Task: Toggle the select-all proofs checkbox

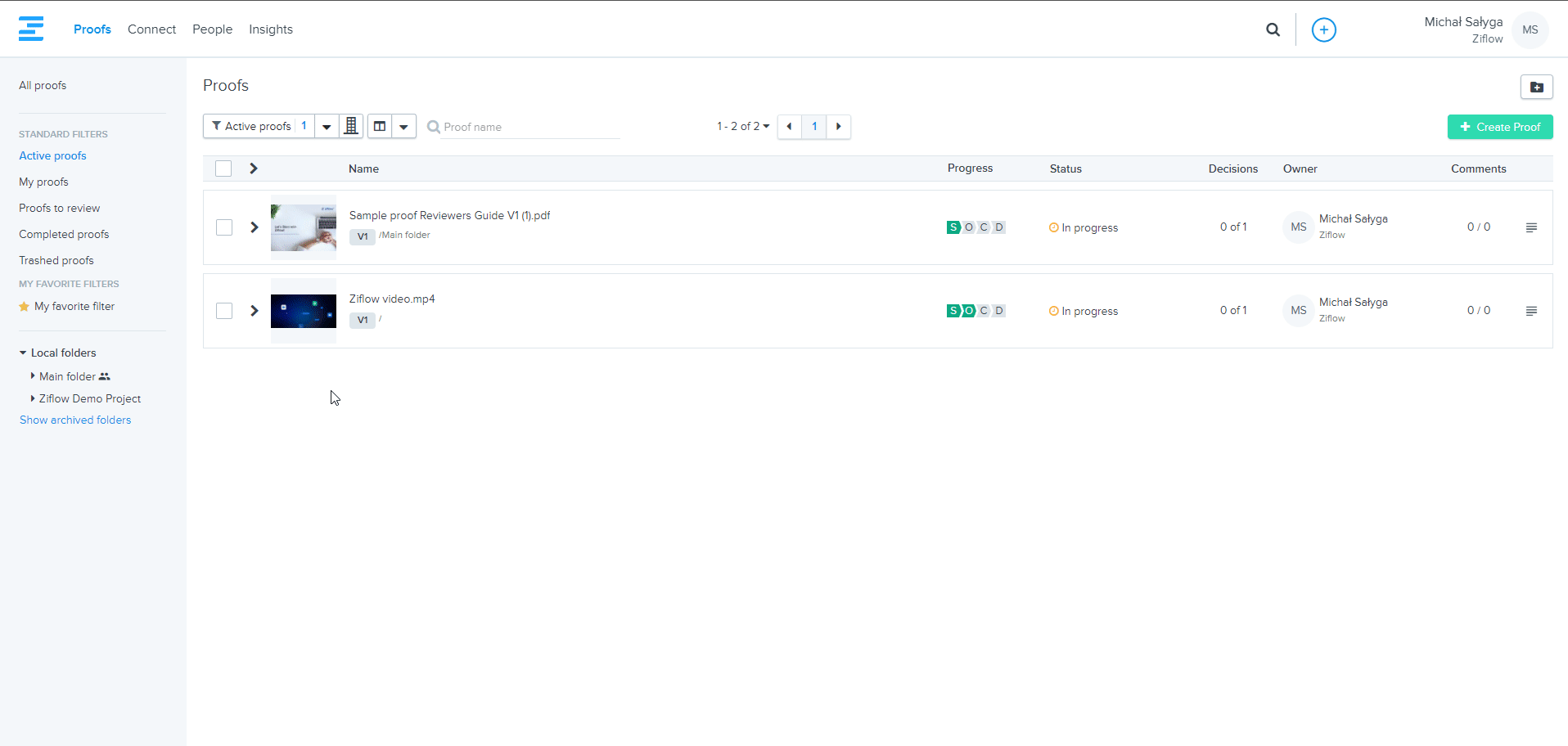Action: click(x=223, y=169)
